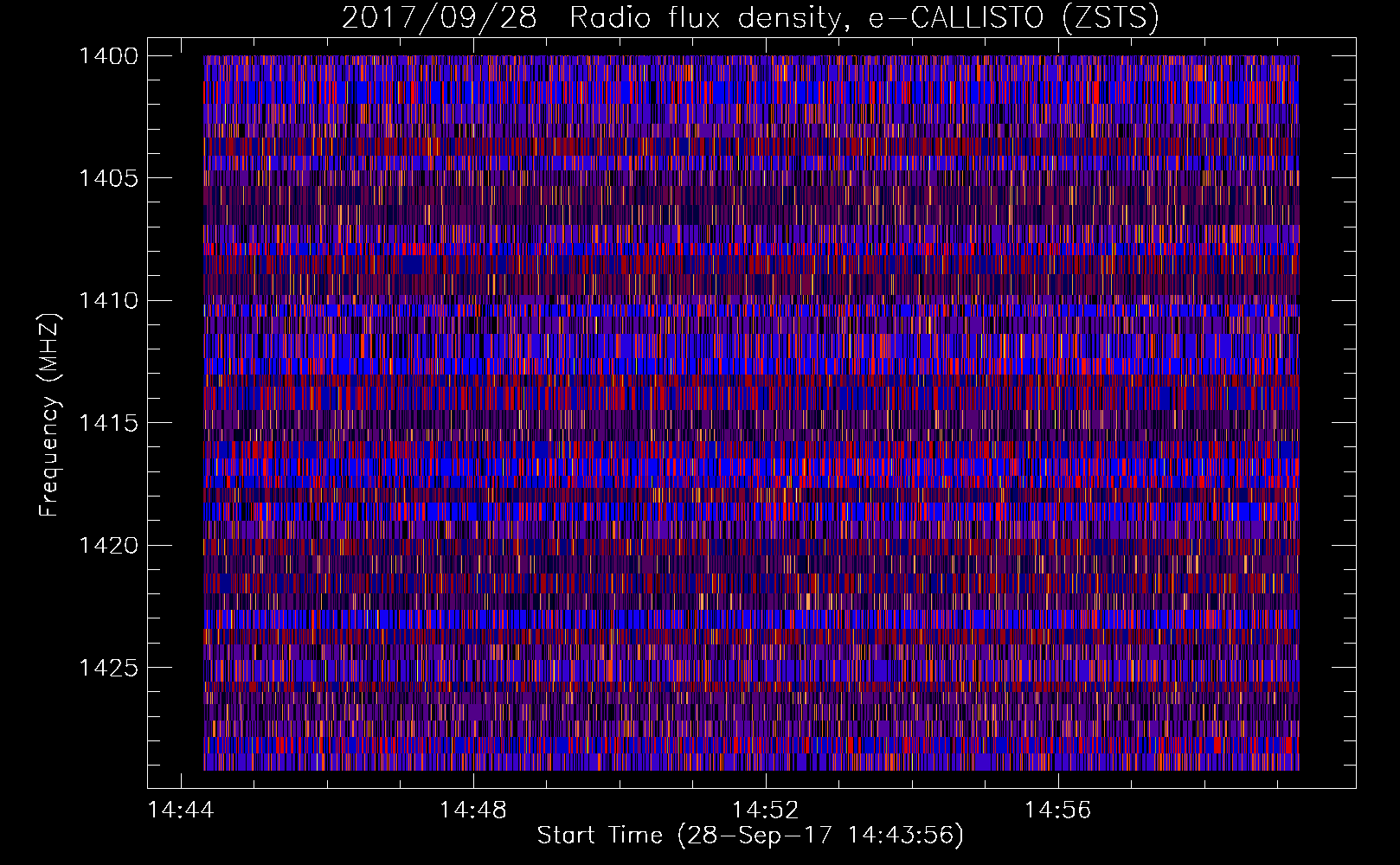Select the 1400 frequency axis label
This screenshot has width=1400, height=865.
pyautogui.click(x=108, y=56)
